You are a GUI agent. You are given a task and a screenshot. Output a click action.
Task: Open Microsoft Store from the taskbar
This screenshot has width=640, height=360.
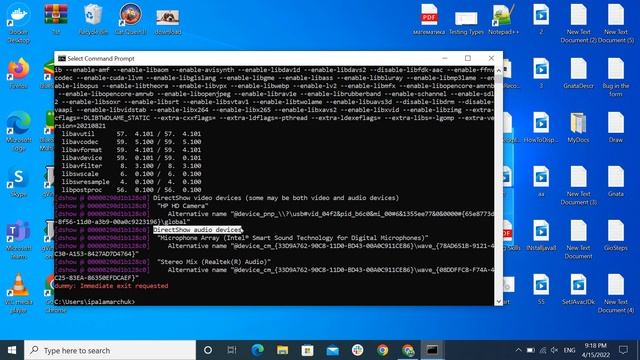tap(307, 350)
